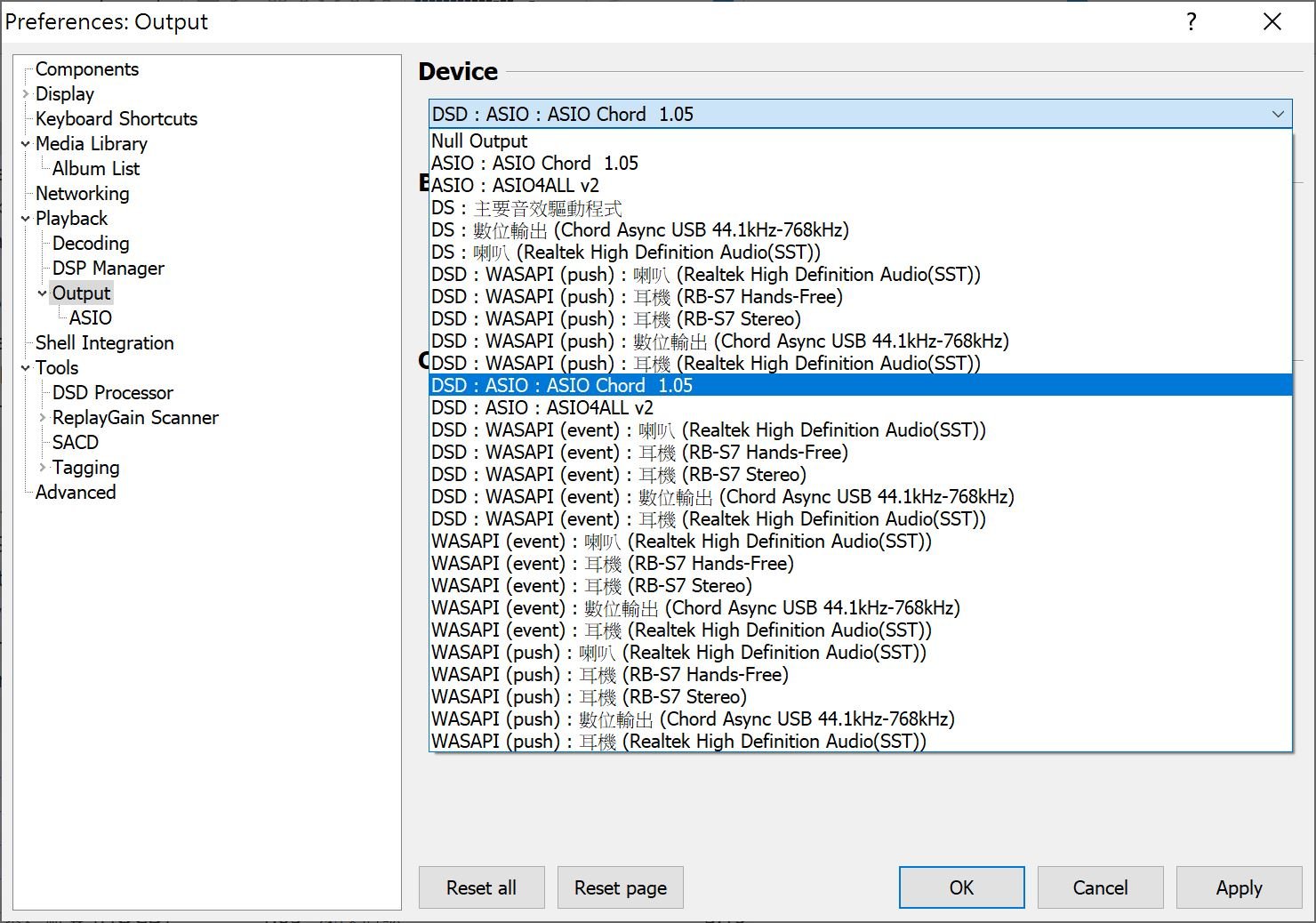
Task: Pick 'DSD : WASAPI (event) : 耳機 (RB-S7 Hands-Free)'
Action: (x=860, y=452)
